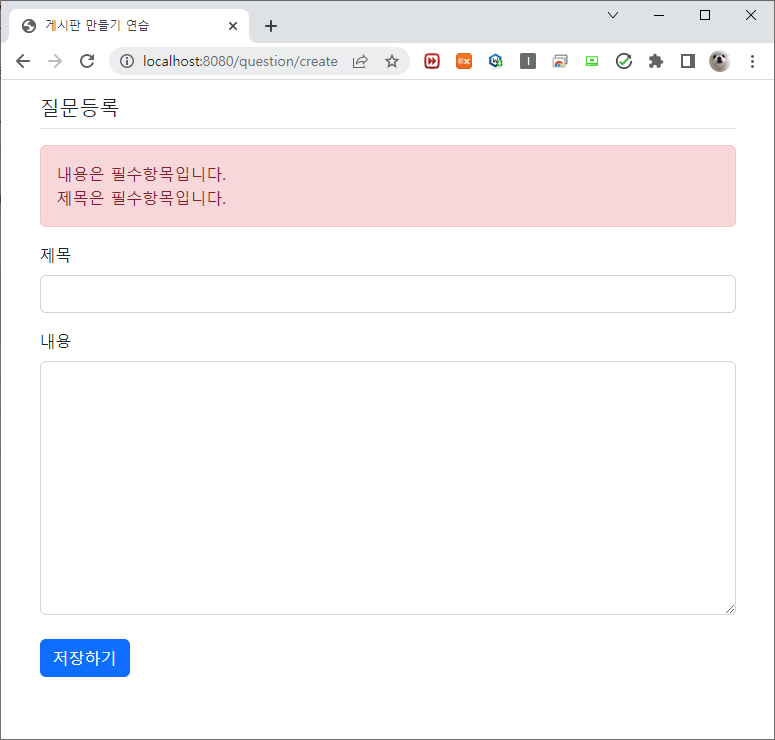
Task: Close the browser window
Action: 751,15
